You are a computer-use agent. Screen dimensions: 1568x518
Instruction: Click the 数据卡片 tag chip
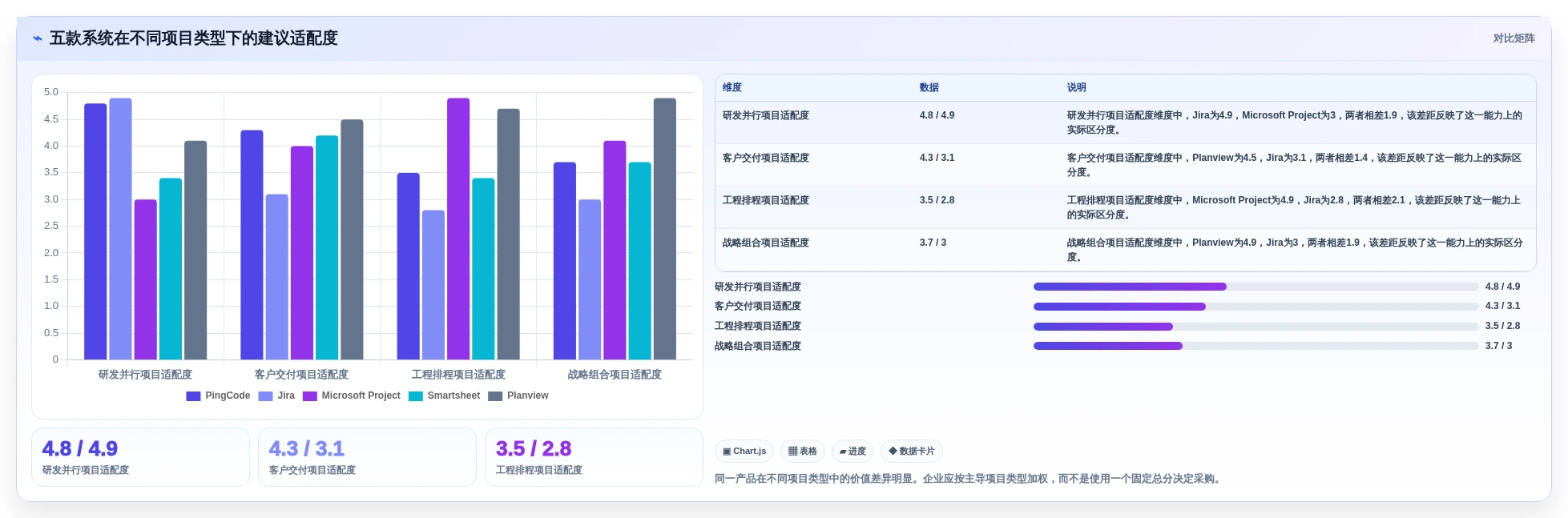click(x=911, y=452)
